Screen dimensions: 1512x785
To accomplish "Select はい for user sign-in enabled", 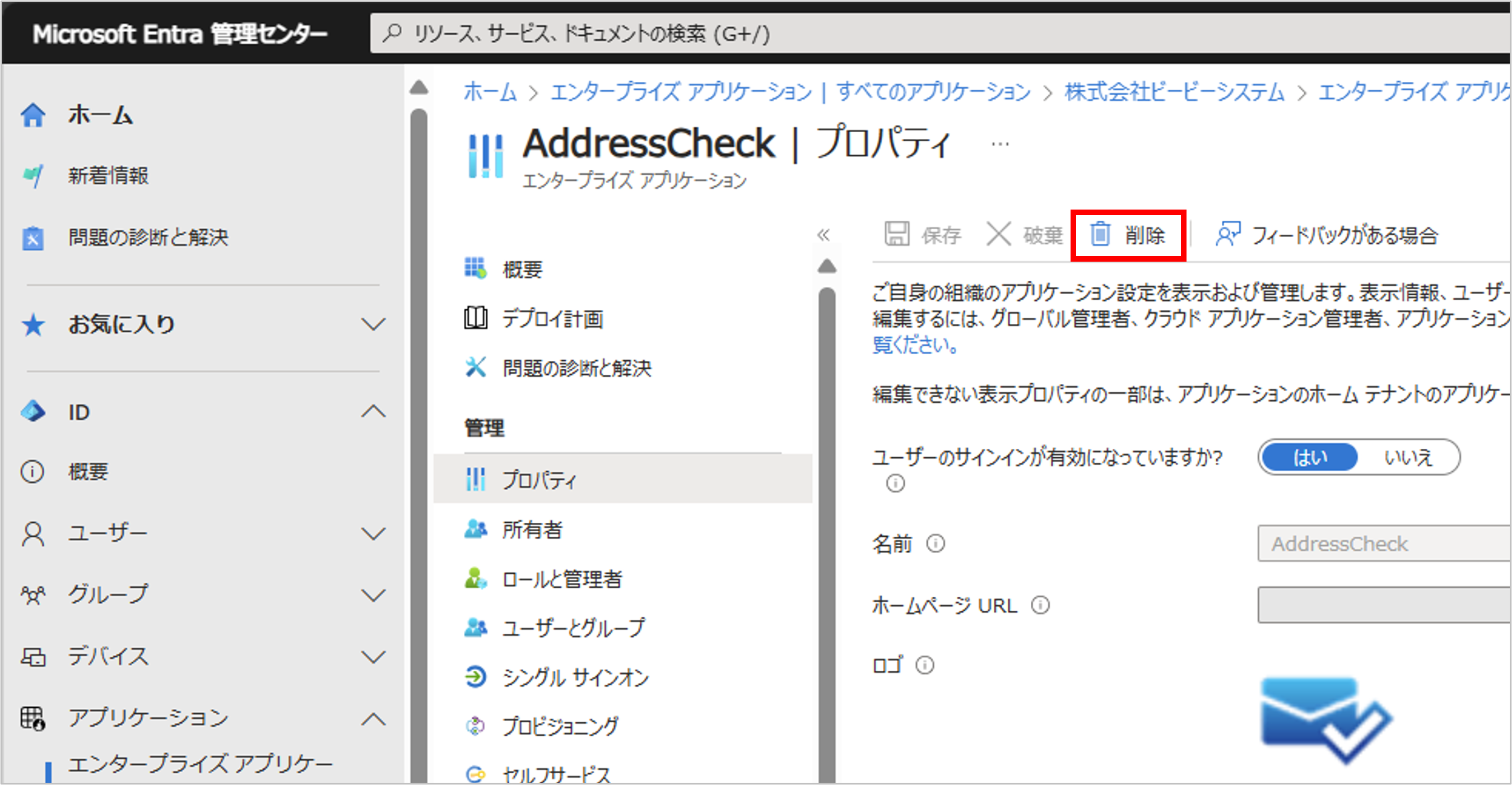I will pos(1310,457).
